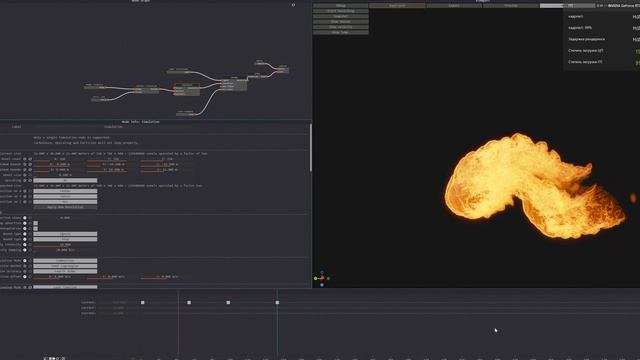
Task: Click orange center of viewport axis gizmo
Action: point(322,278)
